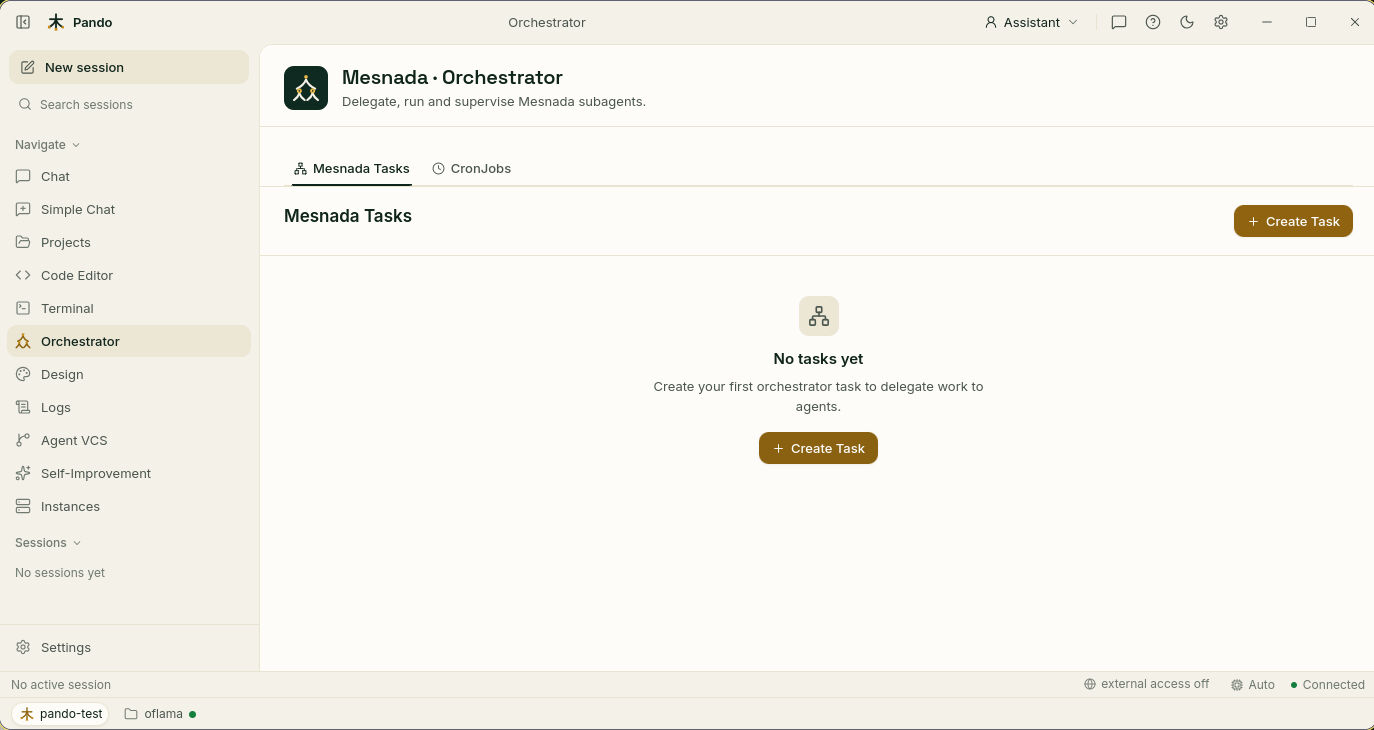Image resolution: width=1374 pixels, height=730 pixels.
Task: Click the No sessions yet text
Action: 60,573
